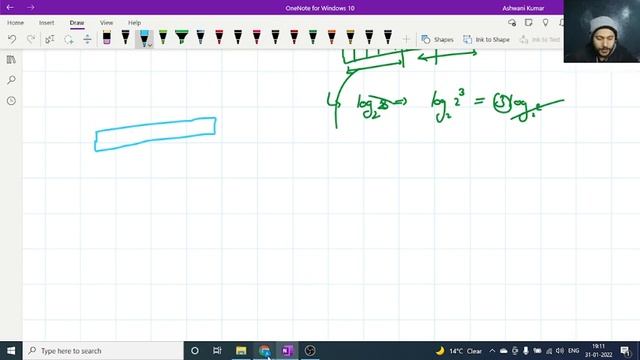This screenshot has width=640, height=360.
Task: Click the Ink to Text button
Action: tap(540, 39)
